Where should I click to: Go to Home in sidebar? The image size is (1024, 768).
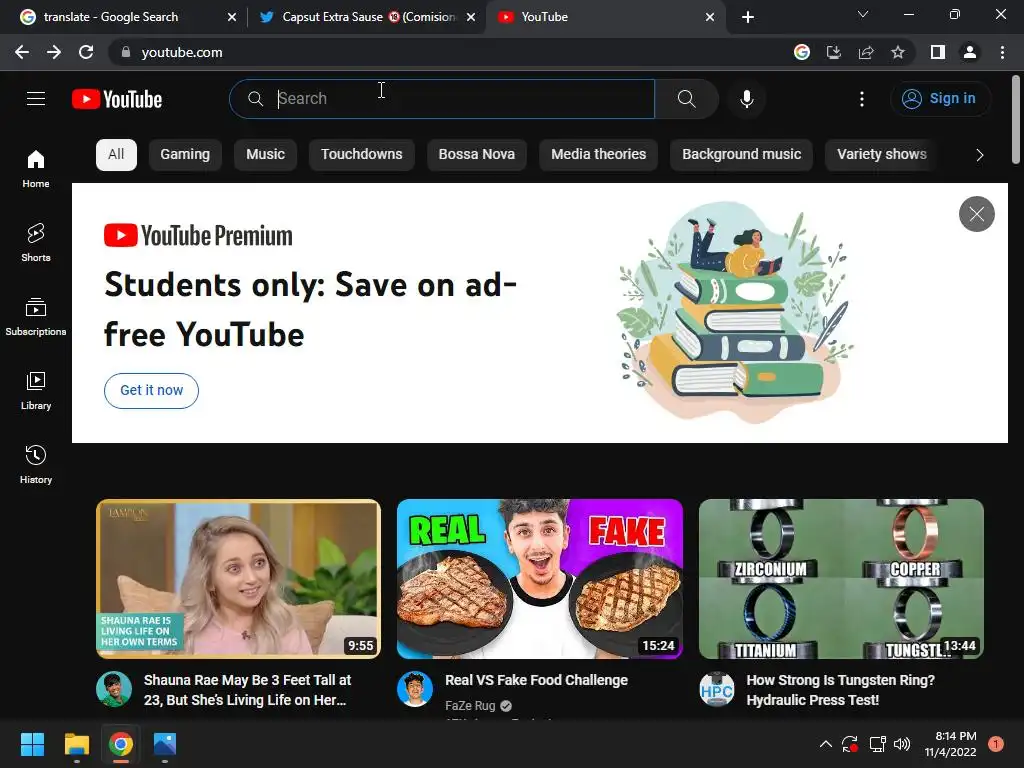(36, 168)
